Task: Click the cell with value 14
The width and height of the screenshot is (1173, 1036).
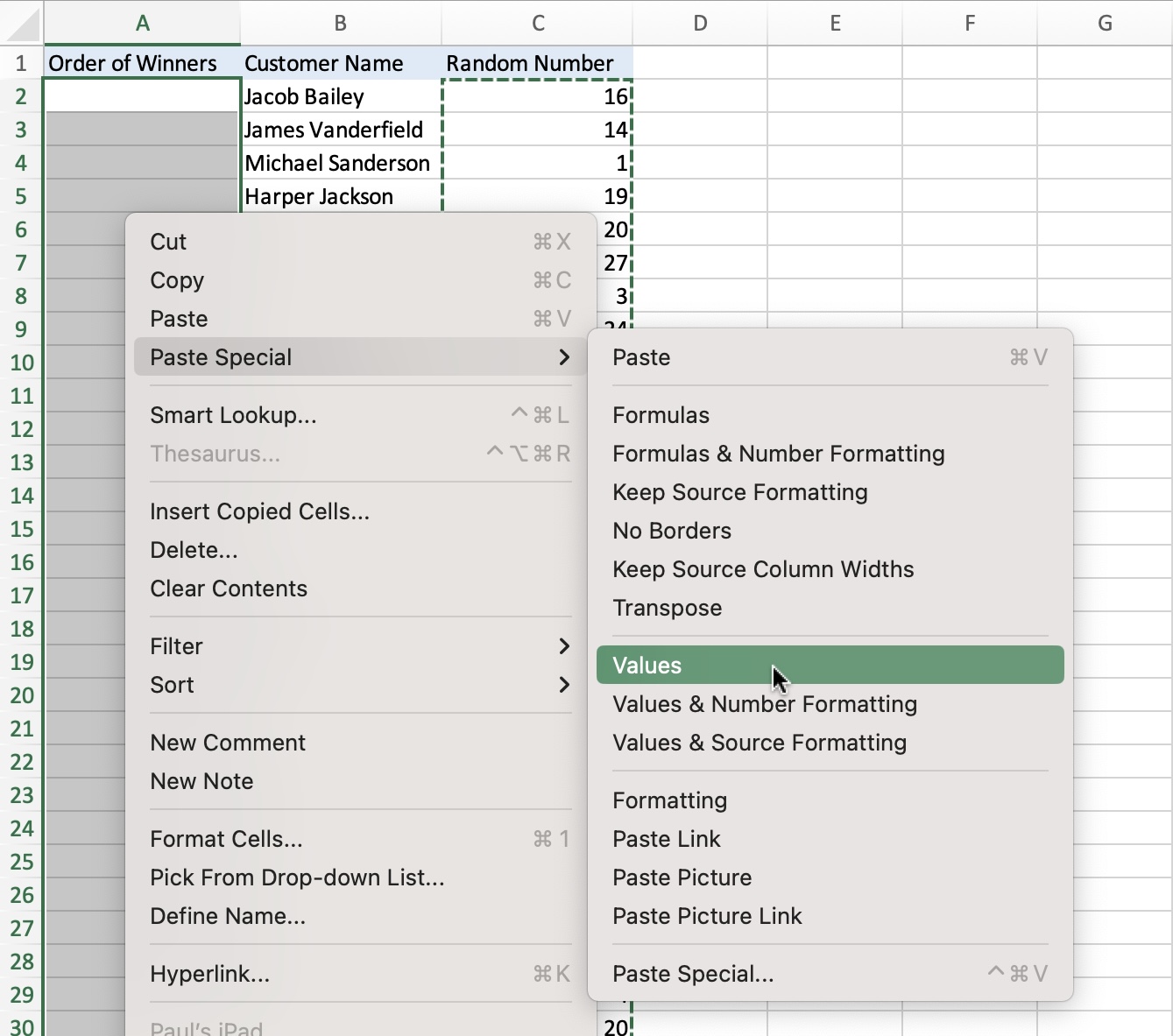Action: point(537,130)
